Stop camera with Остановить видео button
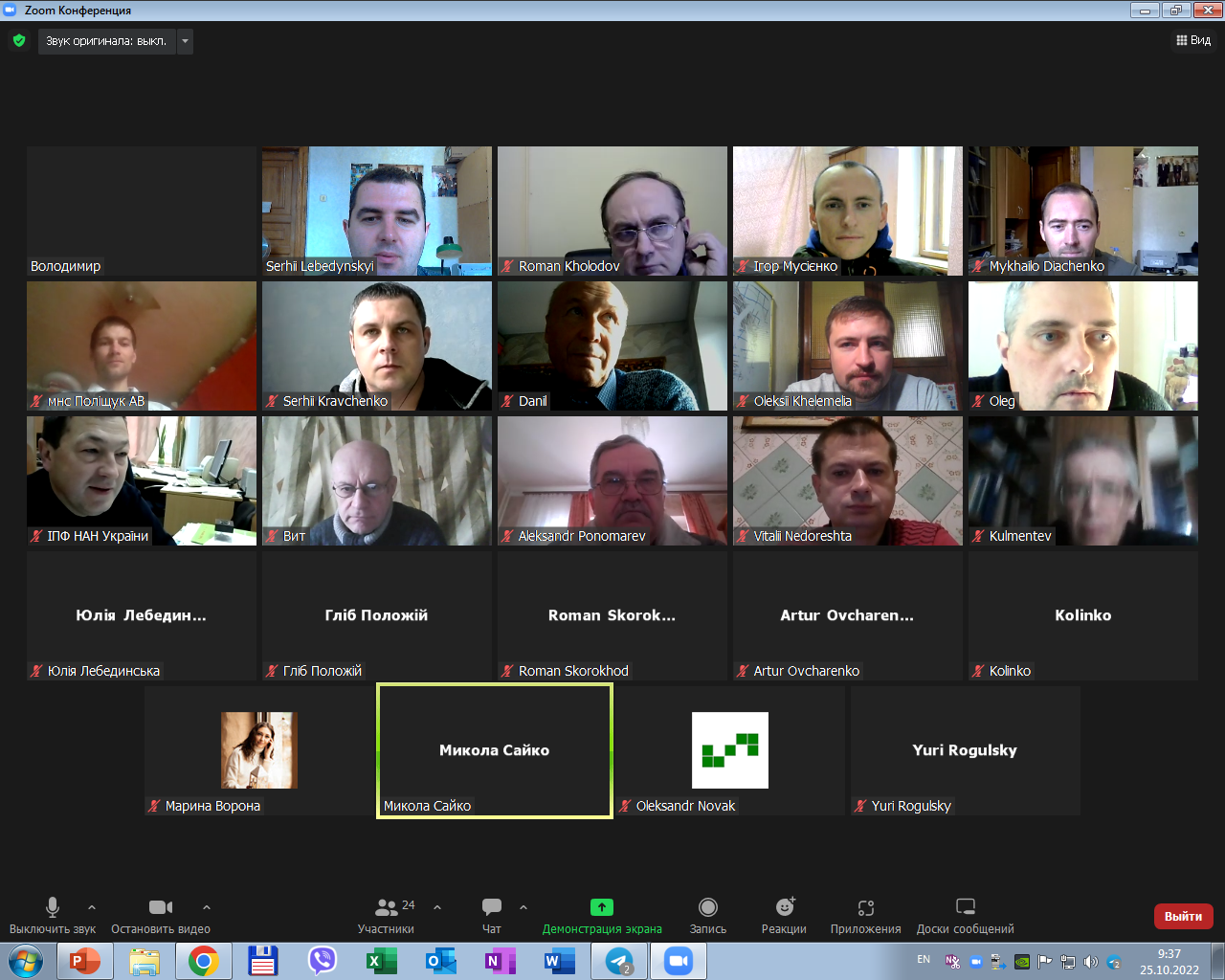The height and width of the screenshot is (980, 1225). click(x=161, y=916)
